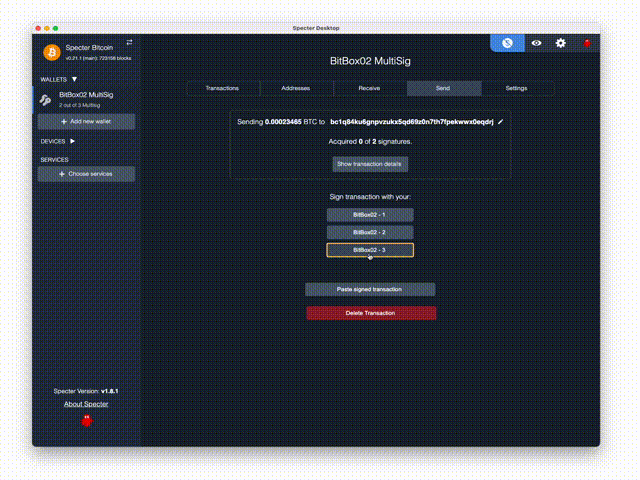This screenshot has height=480, width=640.
Task: Click Choose services button
Action: click(86, 174)
